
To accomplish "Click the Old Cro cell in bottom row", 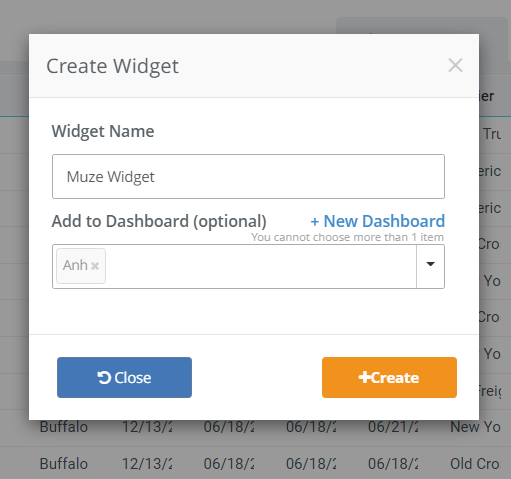I will click(475, 464).
